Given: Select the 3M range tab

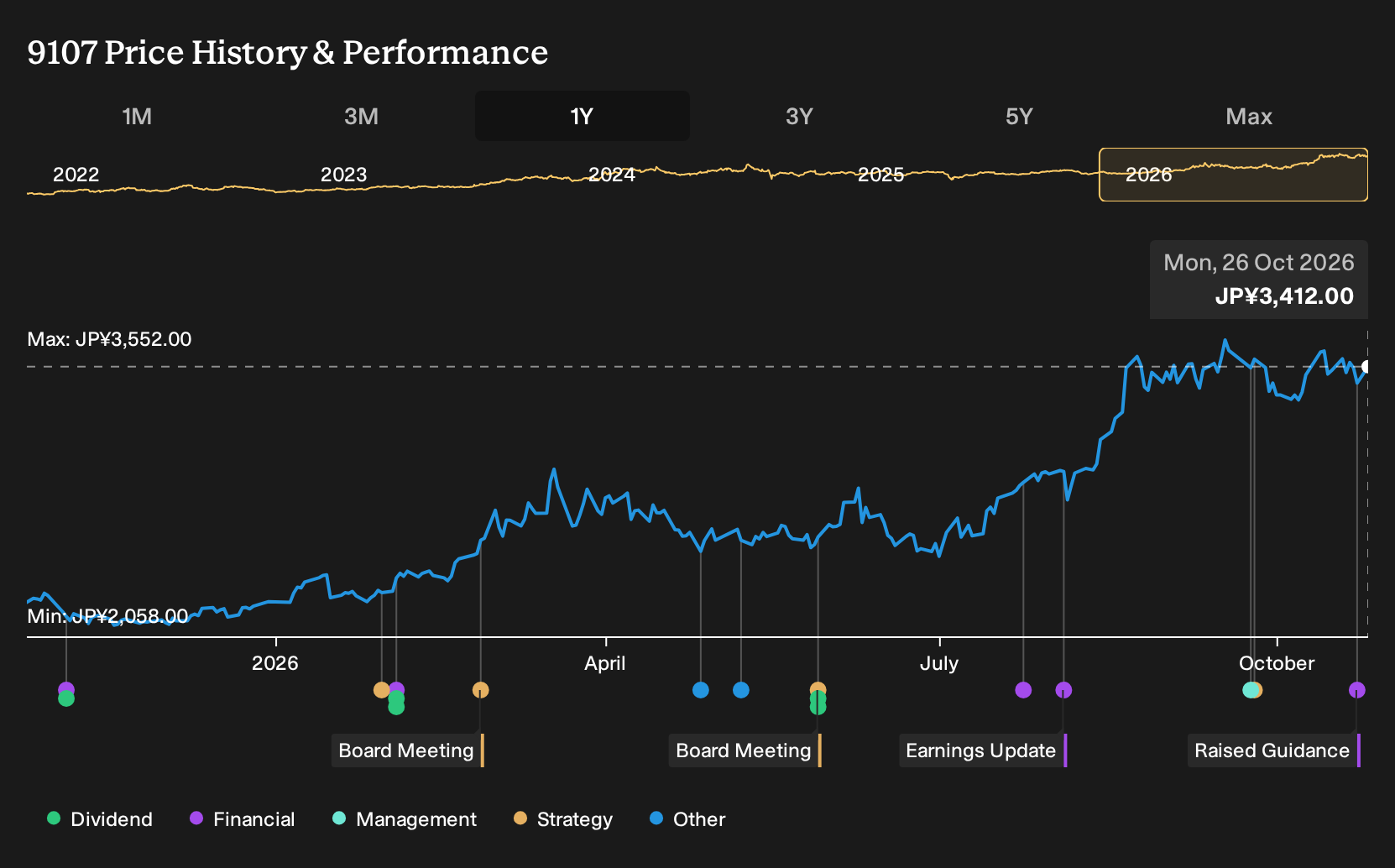Looking at the screenshot, I should [x=361, y=116].
